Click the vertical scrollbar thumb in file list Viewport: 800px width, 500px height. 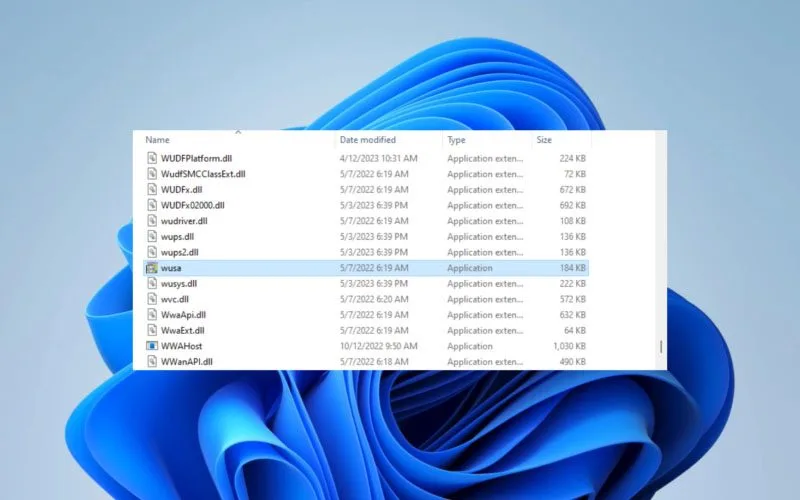point(661,347)
